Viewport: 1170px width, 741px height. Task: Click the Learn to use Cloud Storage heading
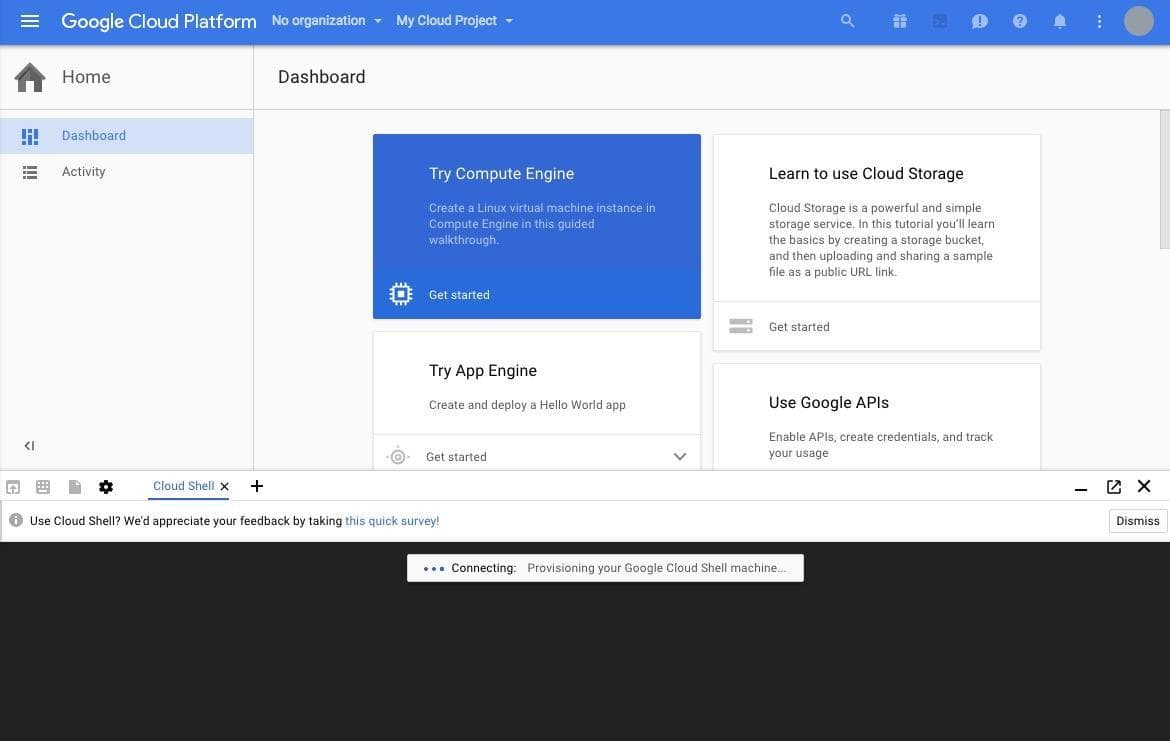(866, 174)
